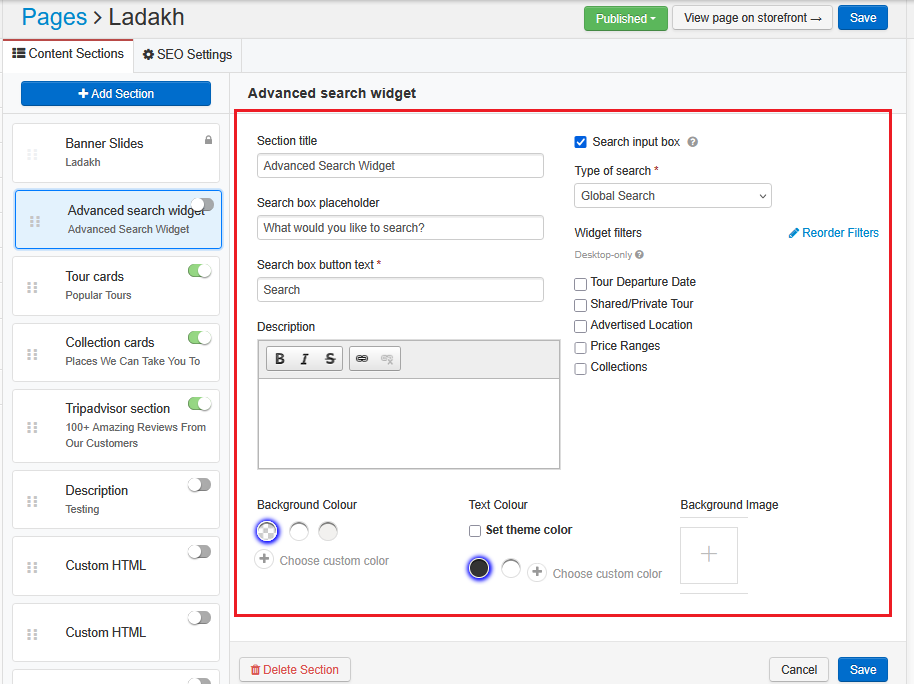Open the Content Sections tab

click(68, 54)
